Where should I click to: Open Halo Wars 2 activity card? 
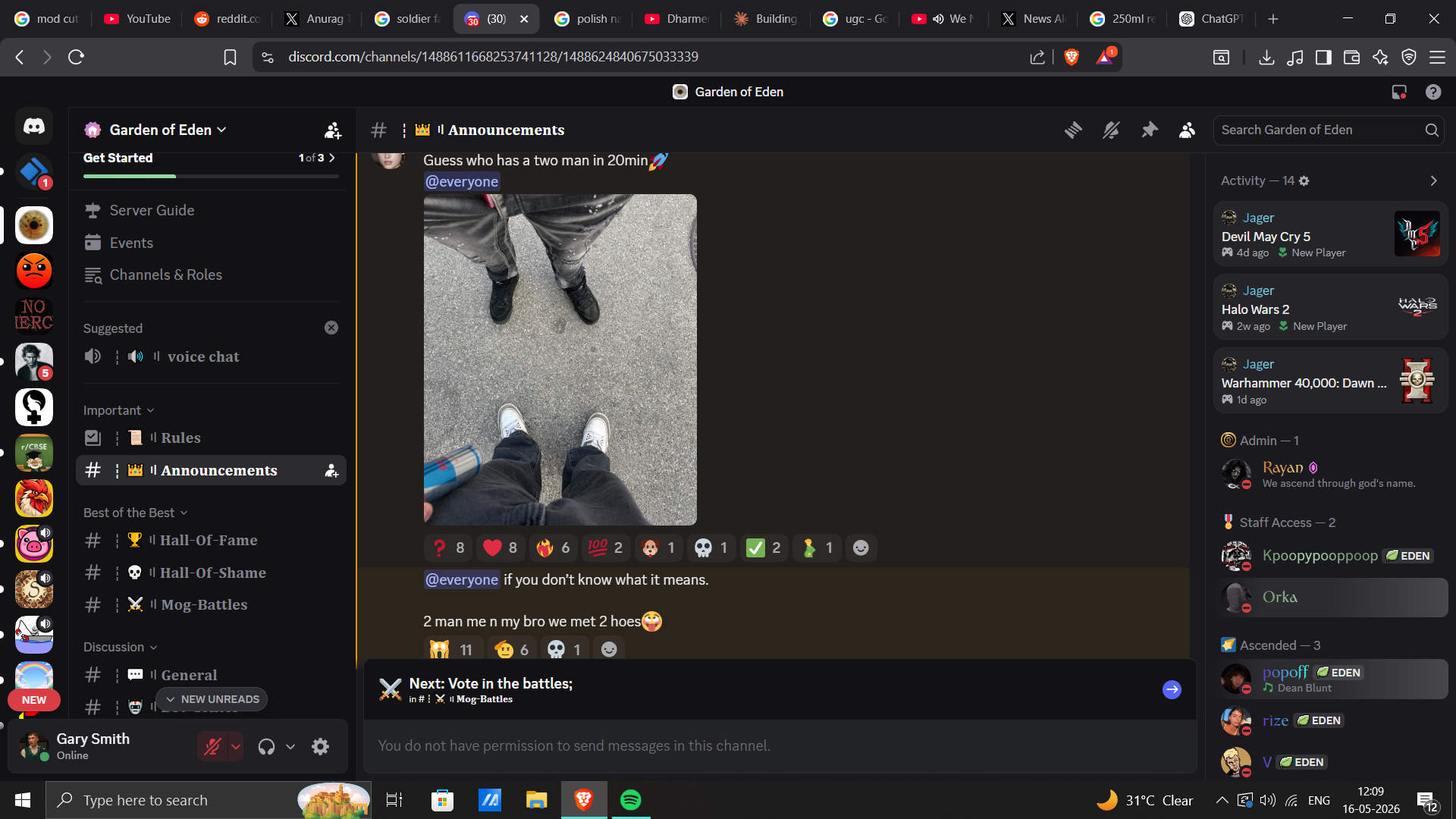(1330, 307)
